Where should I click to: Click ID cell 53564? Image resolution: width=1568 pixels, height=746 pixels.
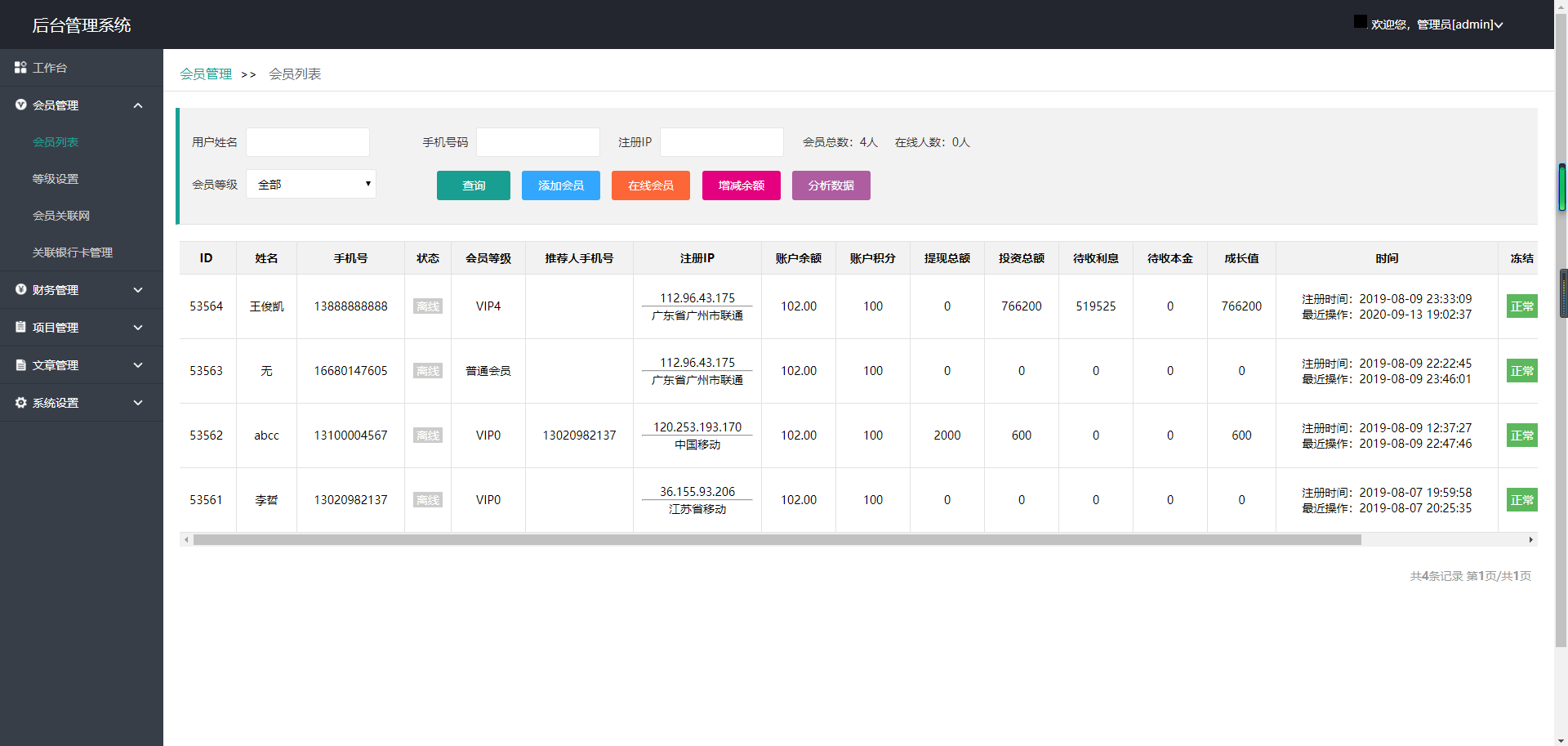[x=206, y=306]
